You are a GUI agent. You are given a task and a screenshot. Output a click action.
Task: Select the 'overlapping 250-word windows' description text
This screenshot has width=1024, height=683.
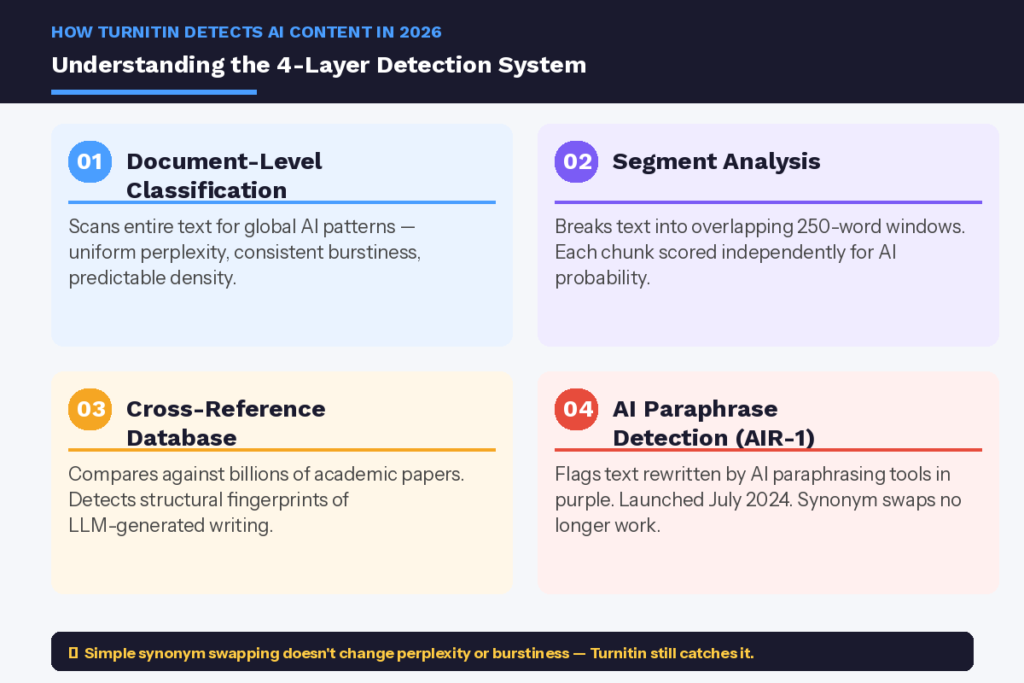[759, 252]
